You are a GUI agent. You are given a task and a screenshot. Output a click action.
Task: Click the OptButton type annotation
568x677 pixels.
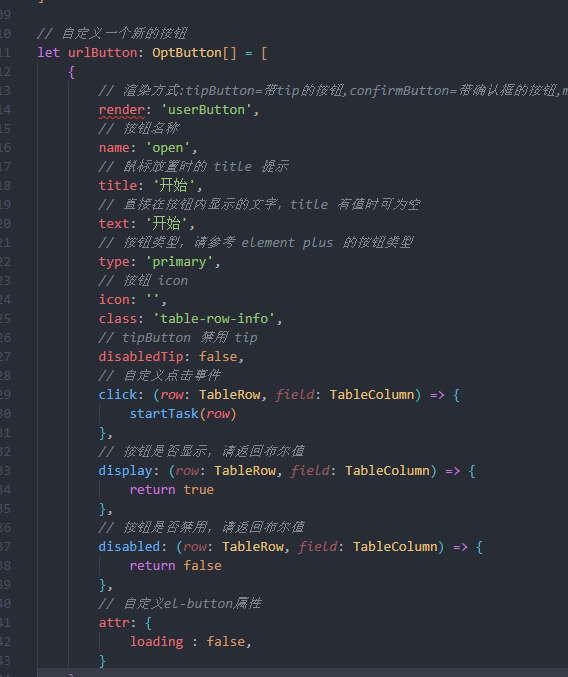tap(186, 53)
